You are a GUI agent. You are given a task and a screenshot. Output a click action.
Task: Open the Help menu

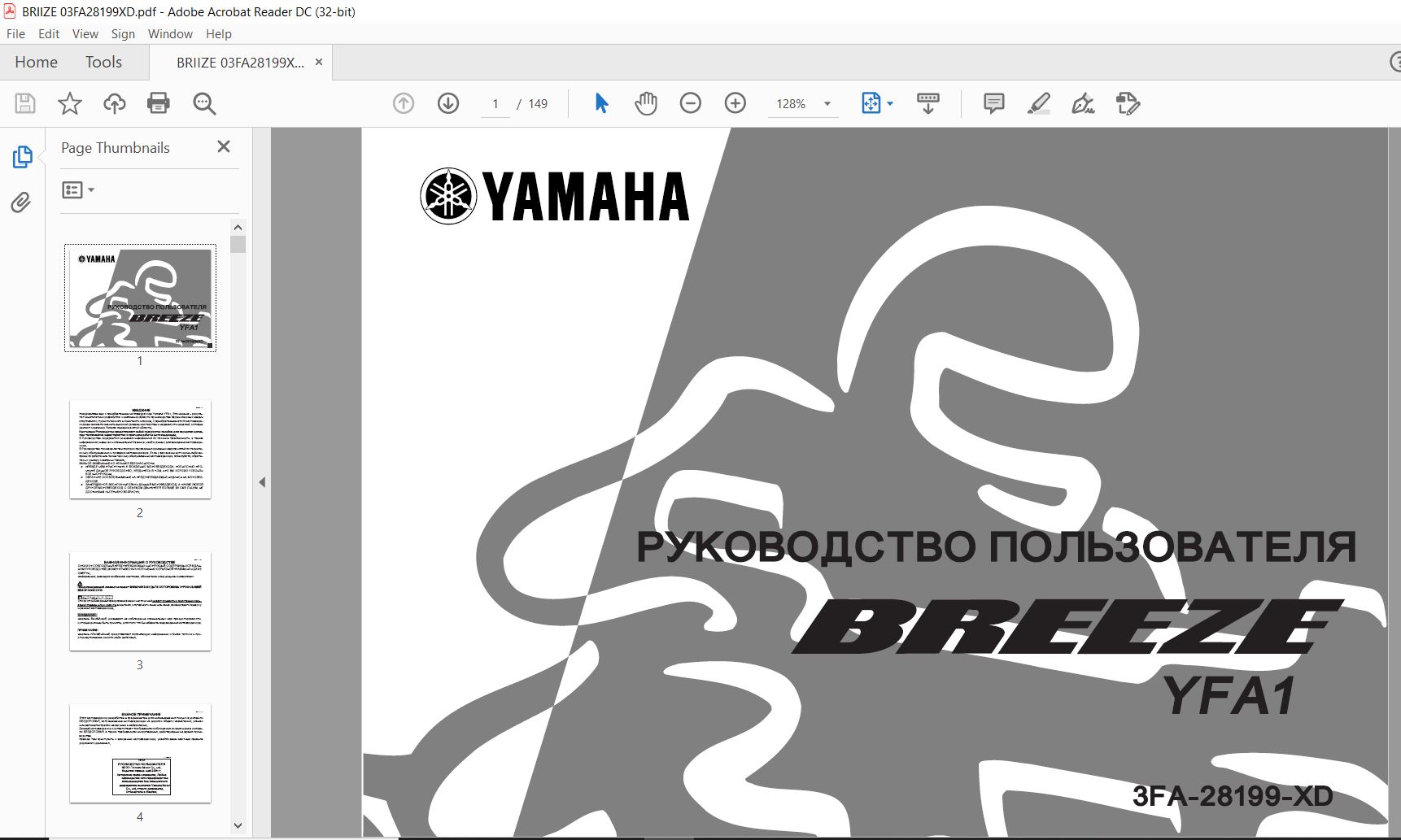coord(219,33)
